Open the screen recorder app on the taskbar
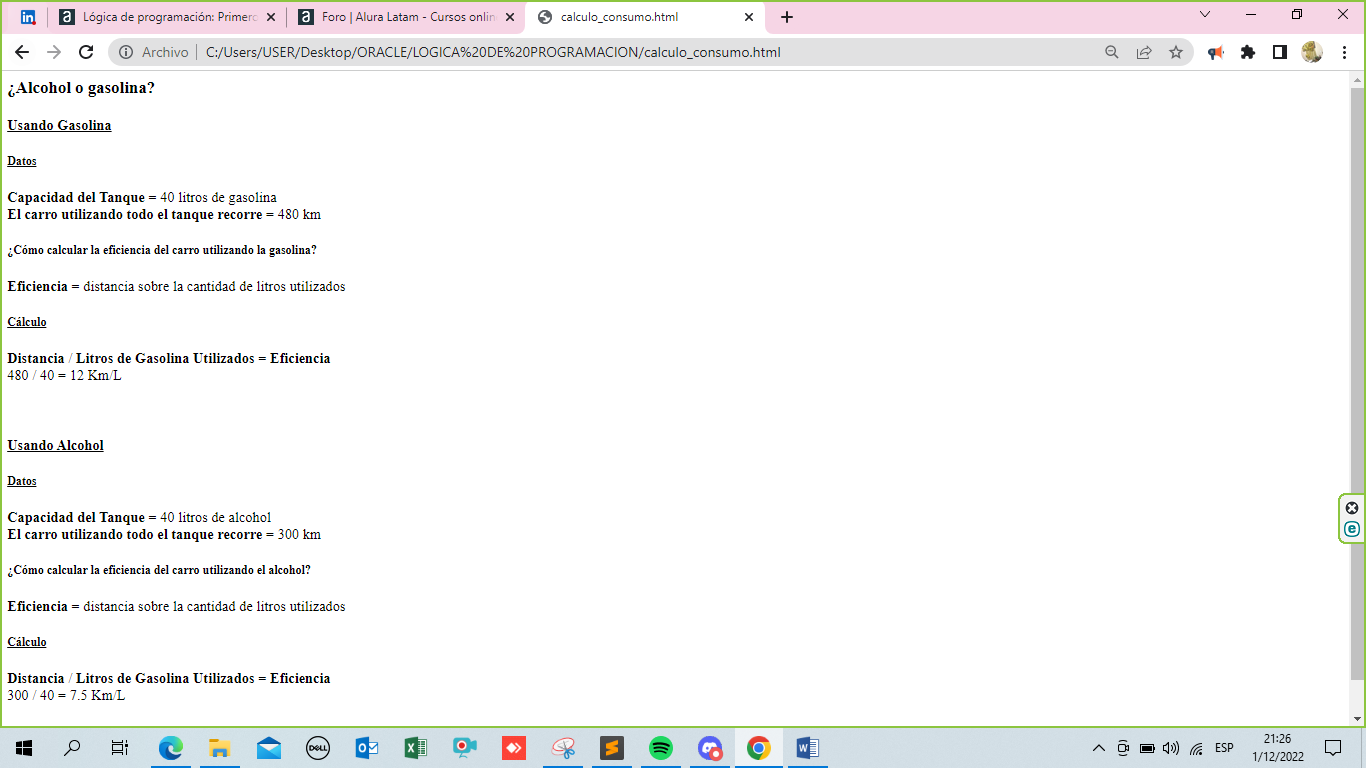Viewport: 1366px width, 768px height. coord(465,747)
